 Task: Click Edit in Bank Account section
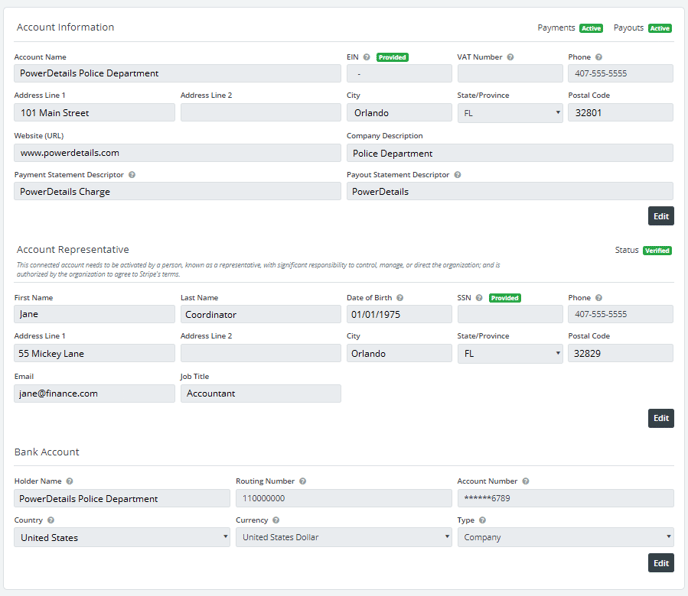(660, 563)
